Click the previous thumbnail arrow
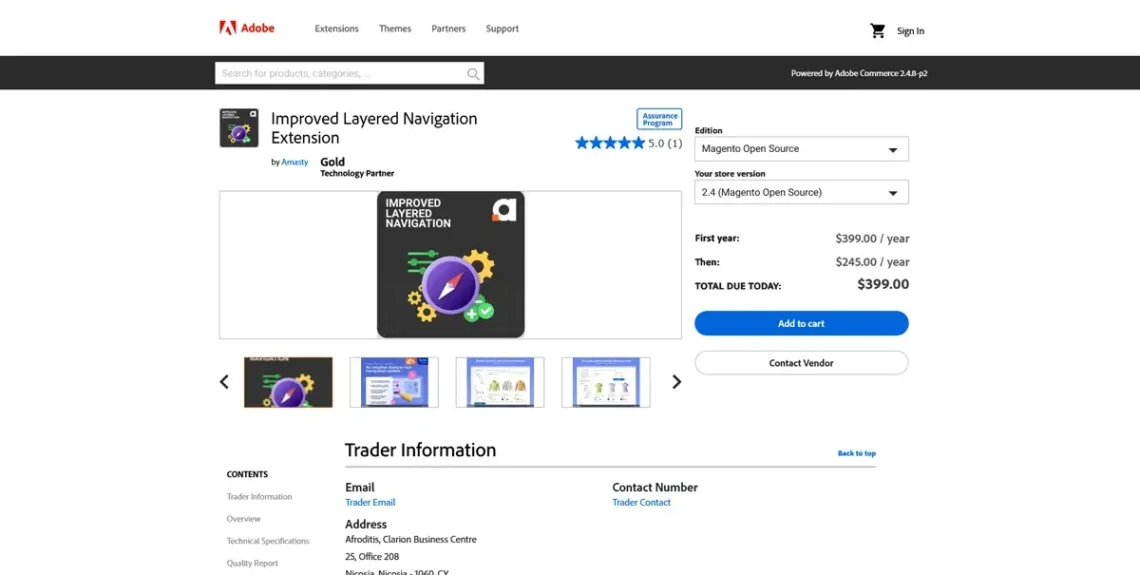 224,382
